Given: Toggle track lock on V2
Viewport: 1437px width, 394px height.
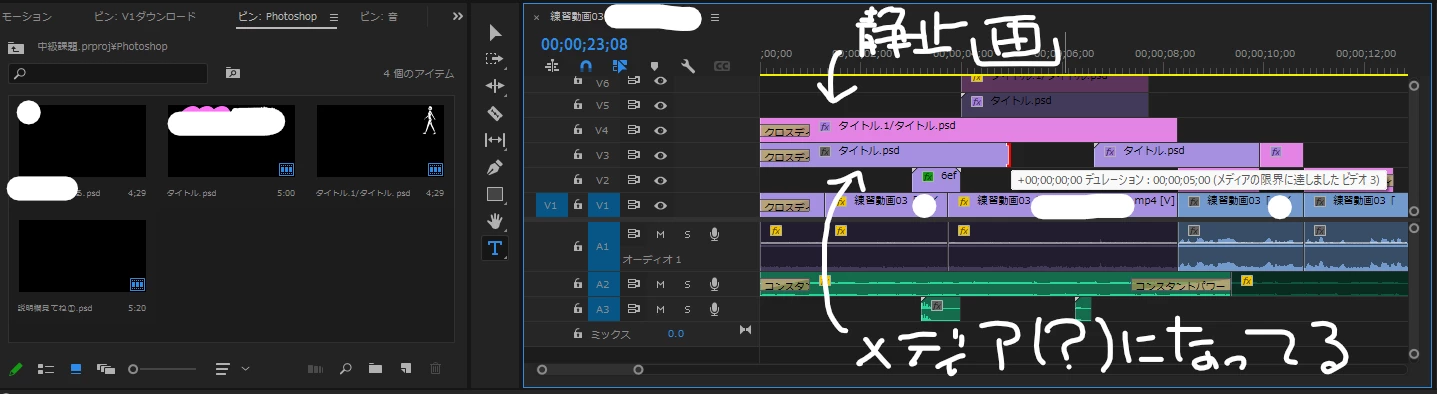Looking at the screenshot, I should click(578, 180).
